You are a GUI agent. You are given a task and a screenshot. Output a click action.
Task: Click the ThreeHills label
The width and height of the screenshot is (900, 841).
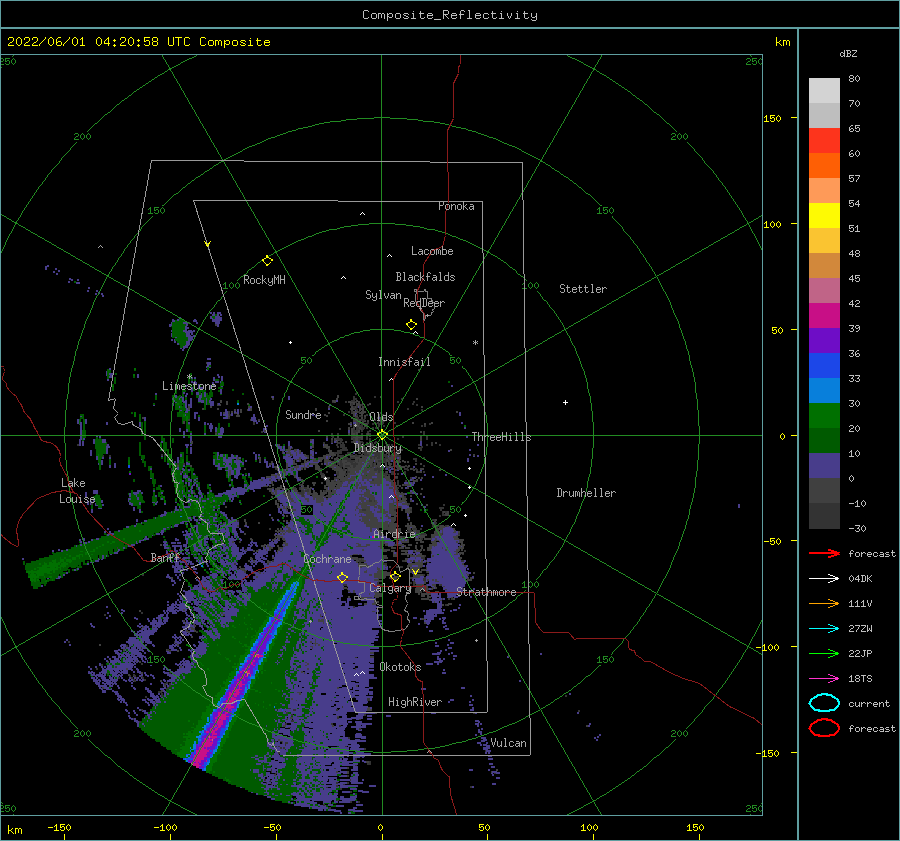[x=502, y=437]
